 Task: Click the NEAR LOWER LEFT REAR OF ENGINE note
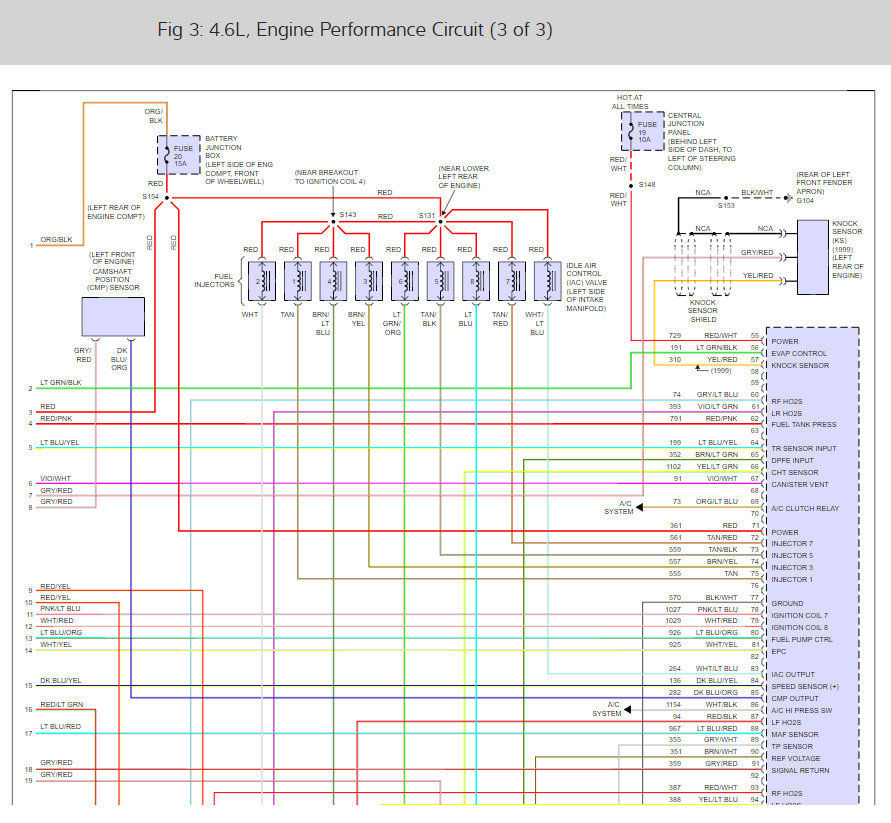[x=463, y=177]
